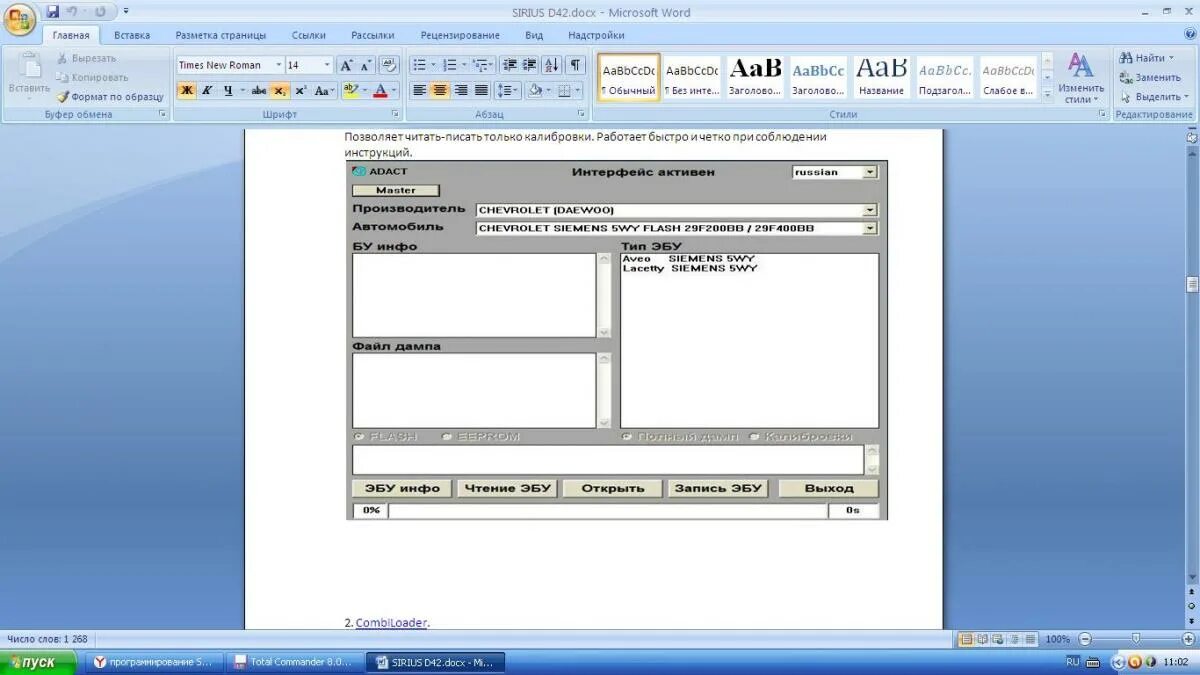The width and height of the screenshot is (1200, 675).
Task: Apply bulleted list
Action: click(x=419, y=65)
